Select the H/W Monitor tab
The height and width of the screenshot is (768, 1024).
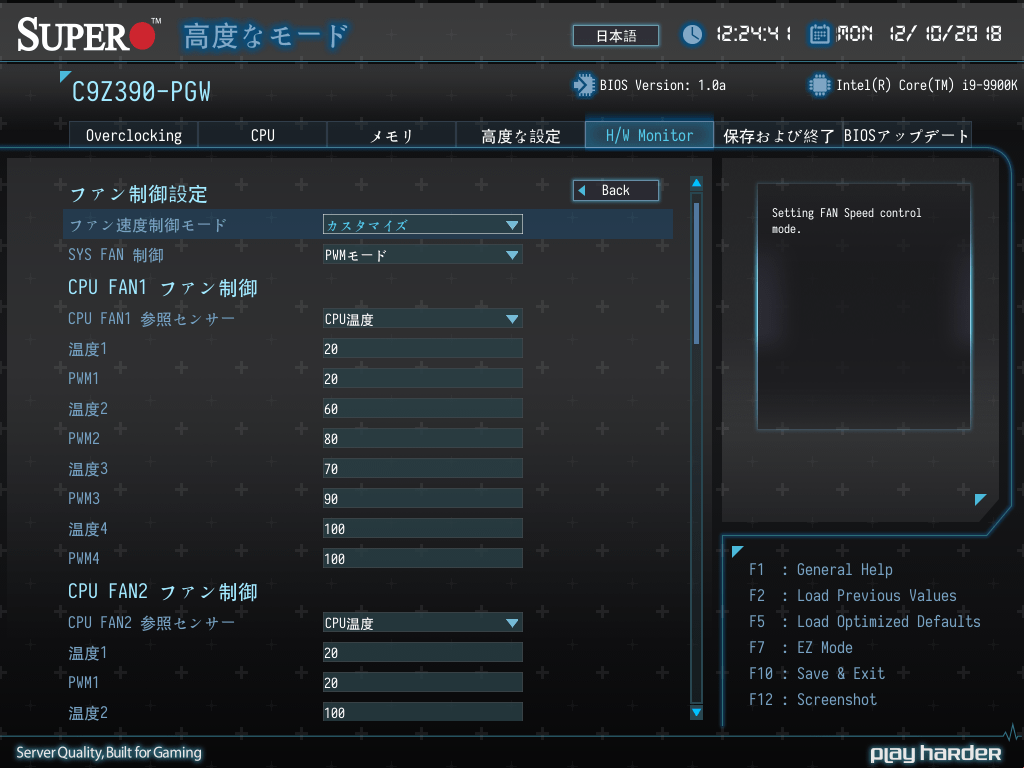[x=649, y=135]
